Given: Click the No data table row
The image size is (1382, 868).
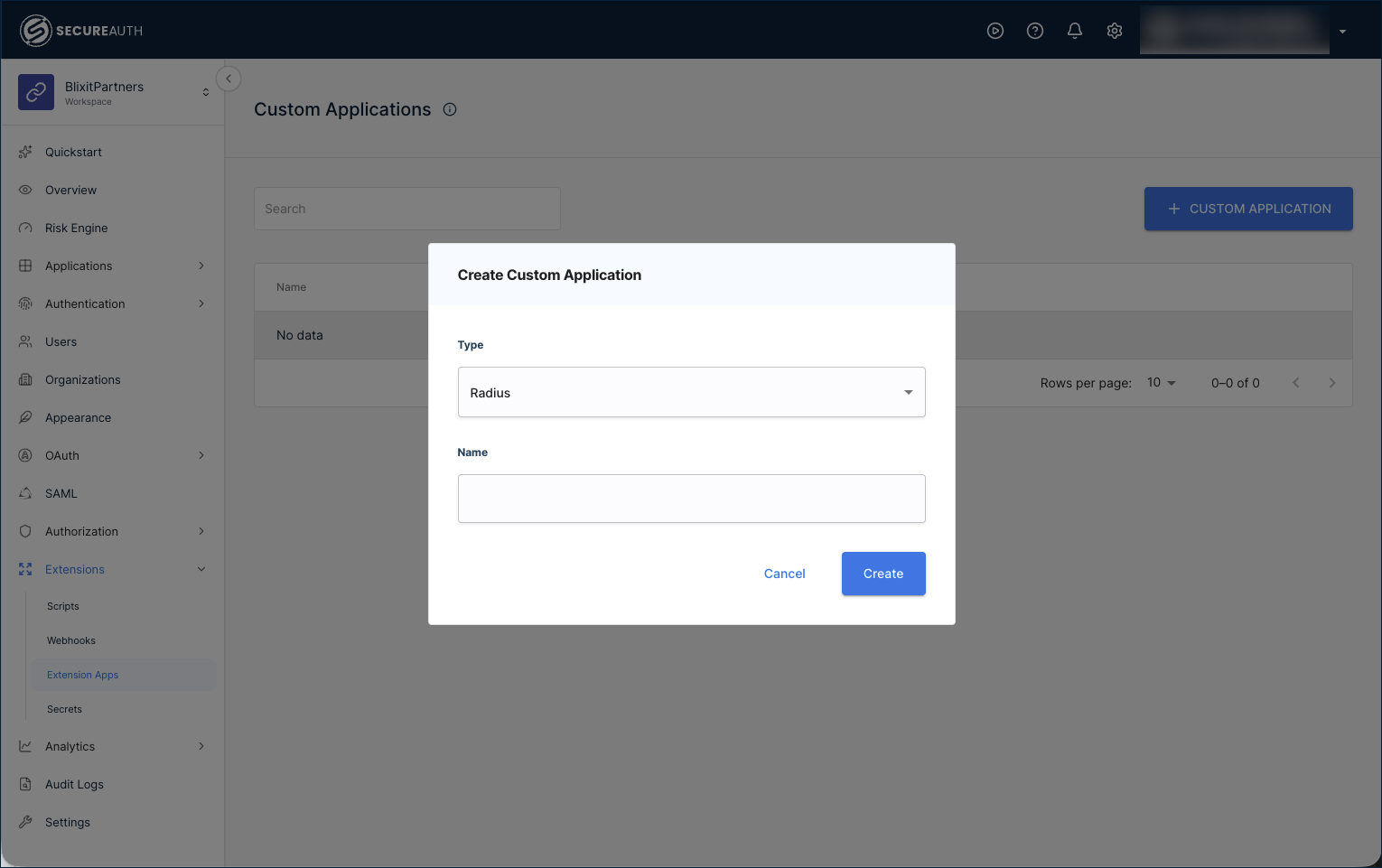Looking at the screenshot, I should (803, 335).
